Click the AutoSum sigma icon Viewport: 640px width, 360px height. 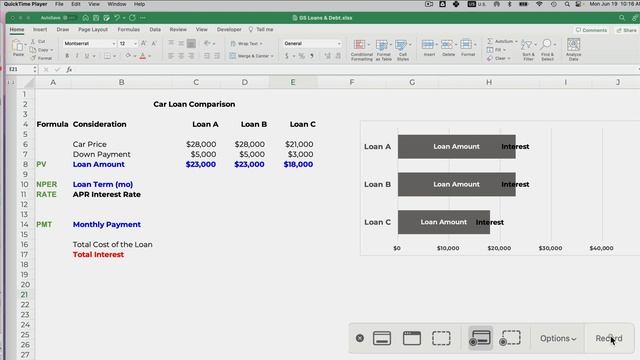pyautogui.click(x=490, y=41)
